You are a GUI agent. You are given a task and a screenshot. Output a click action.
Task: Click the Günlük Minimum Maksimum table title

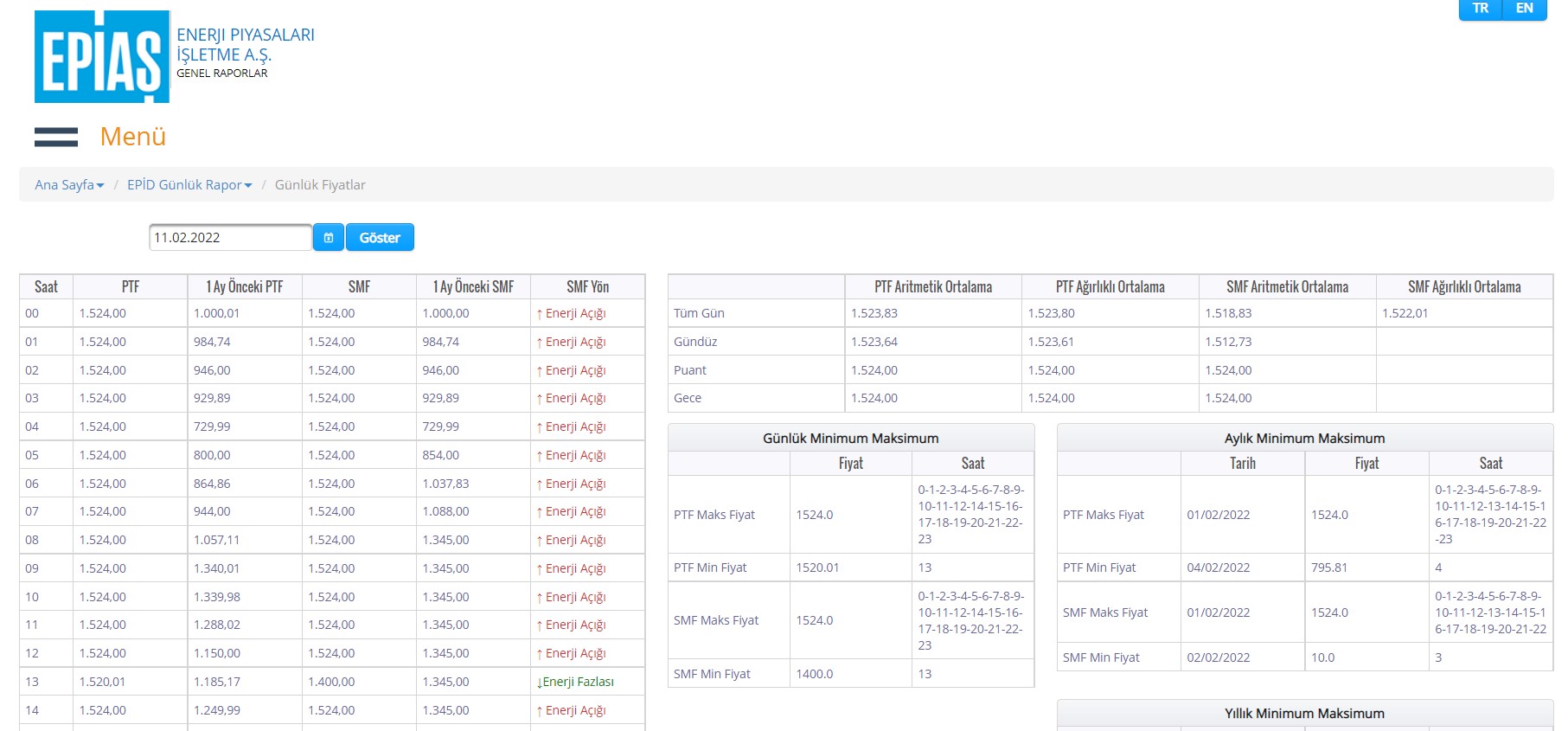[850, 439]
